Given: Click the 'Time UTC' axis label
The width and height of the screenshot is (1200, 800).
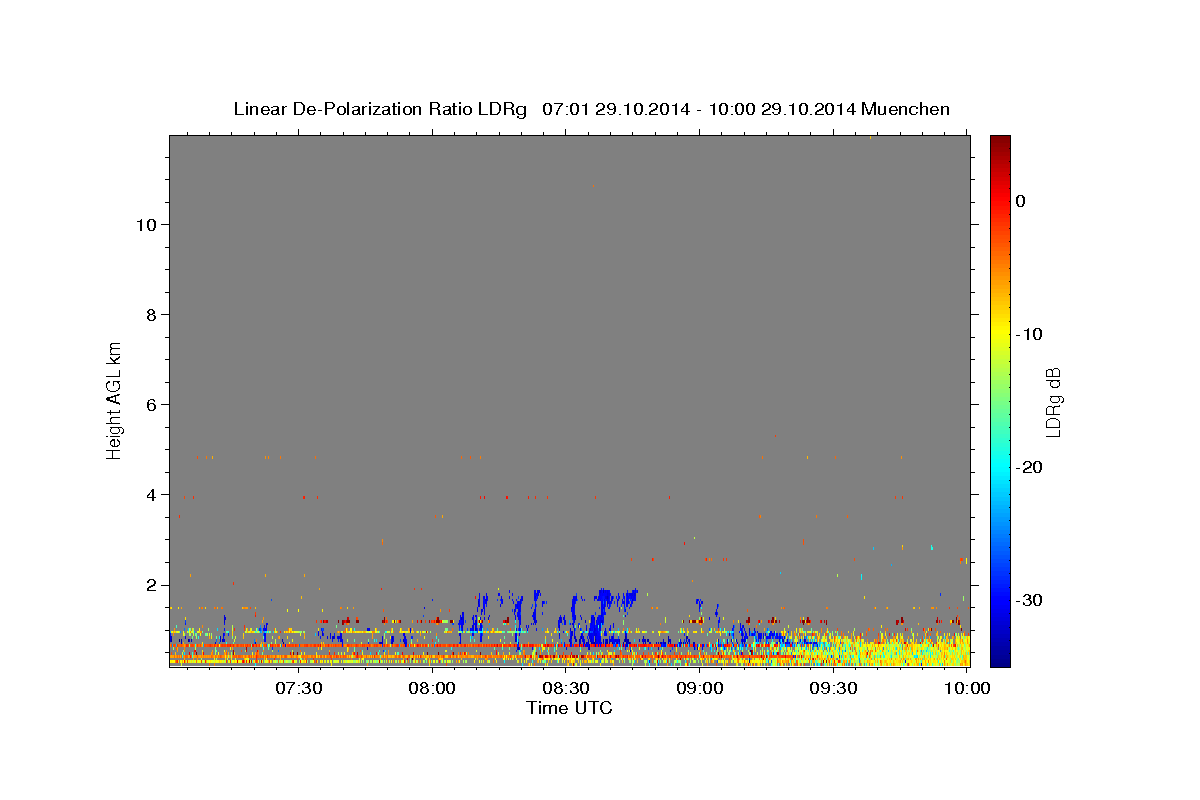Looking at the screenshot, I should point(569,708).
